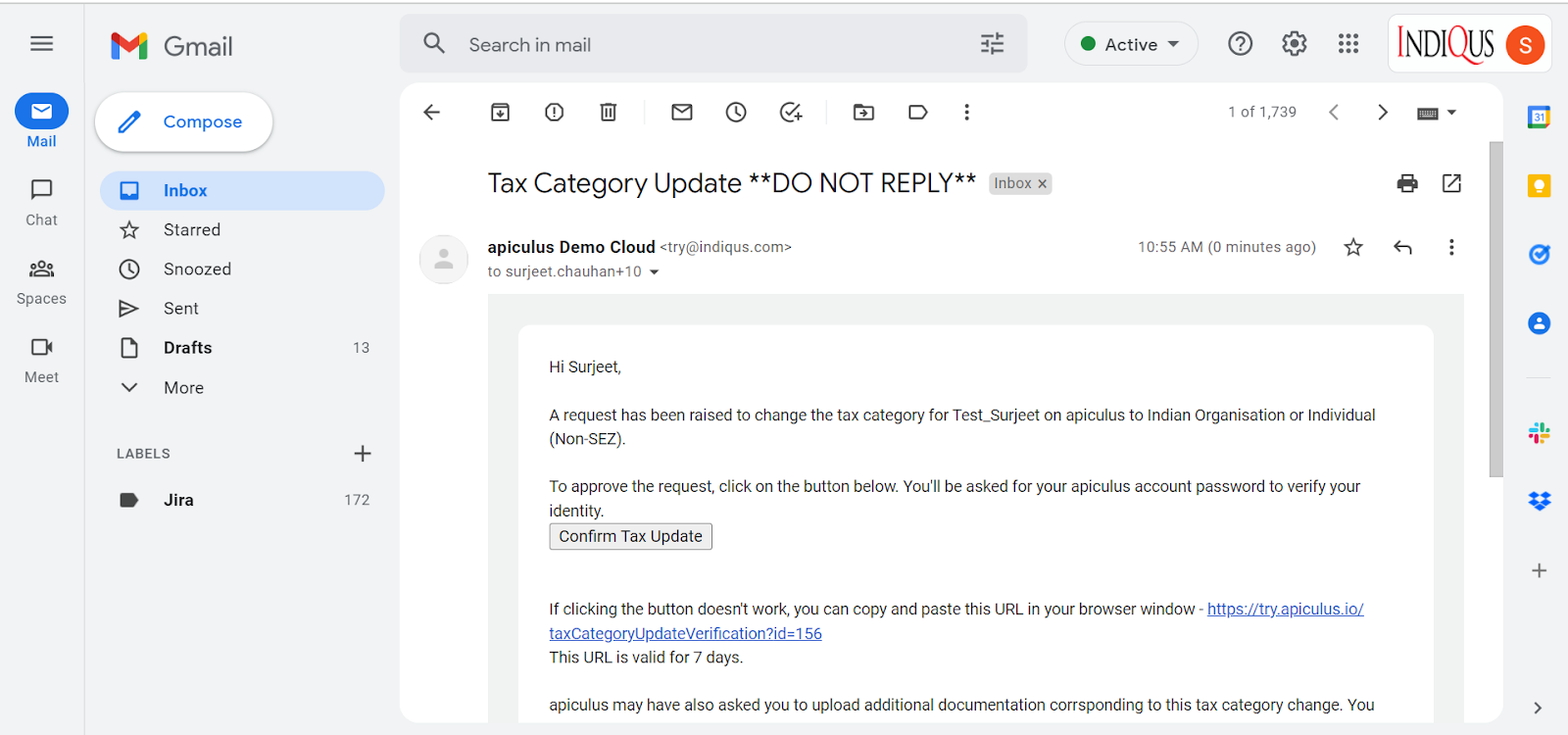Image resolution: width=1568 pixels, height=735 pixels.
Task: Open the Starred folder
Action: click(242, 229)
